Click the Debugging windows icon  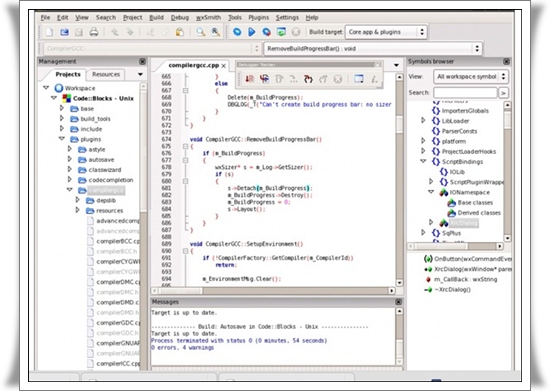pos(359,79)
